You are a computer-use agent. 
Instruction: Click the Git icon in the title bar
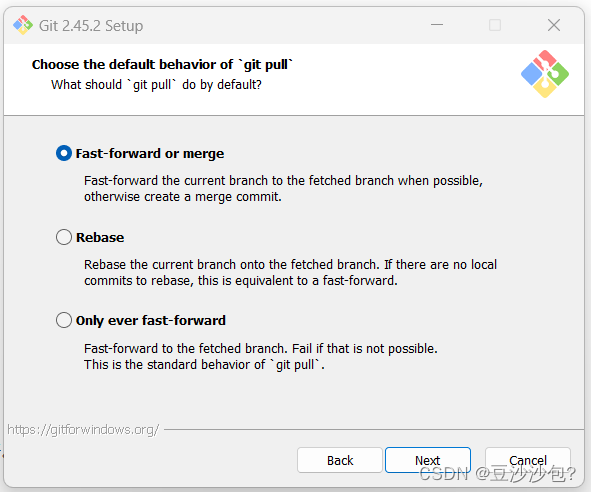tap(23, 25)
